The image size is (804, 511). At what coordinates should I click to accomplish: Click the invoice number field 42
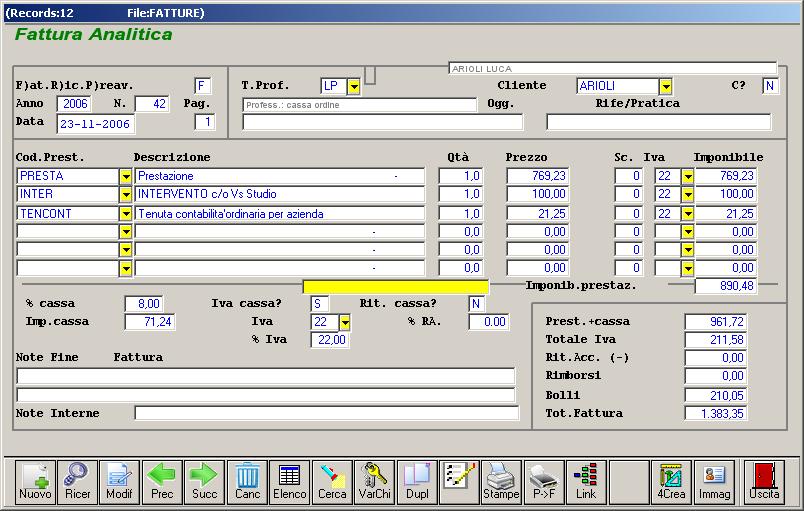pos(152,104)
